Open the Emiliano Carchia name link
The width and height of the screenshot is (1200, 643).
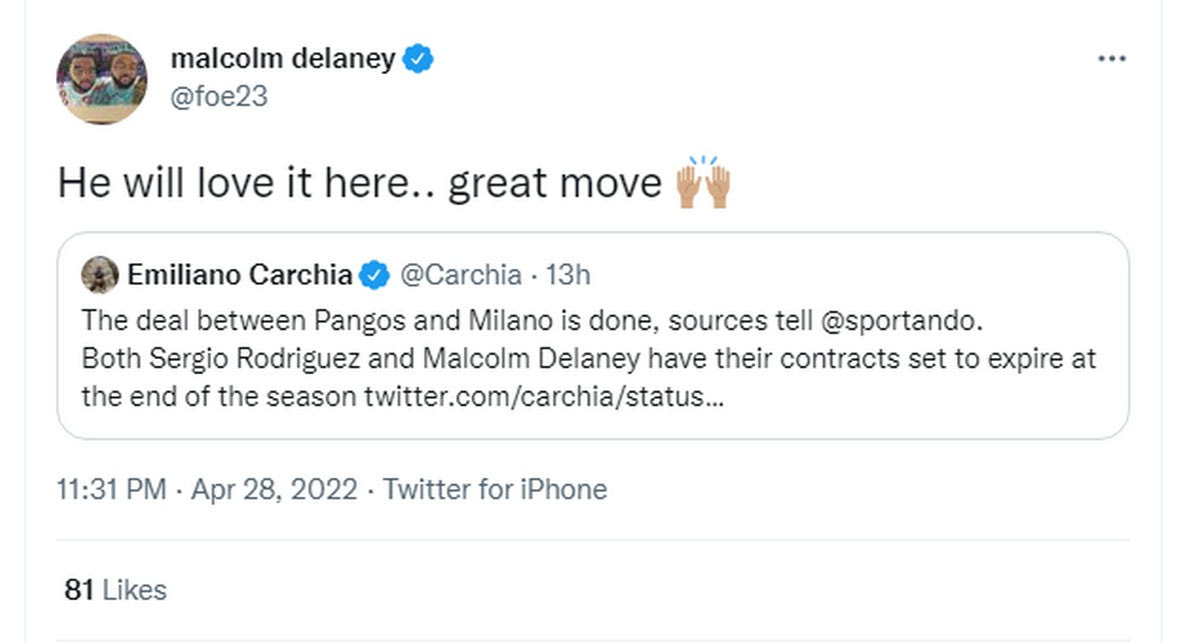(240, 275)
